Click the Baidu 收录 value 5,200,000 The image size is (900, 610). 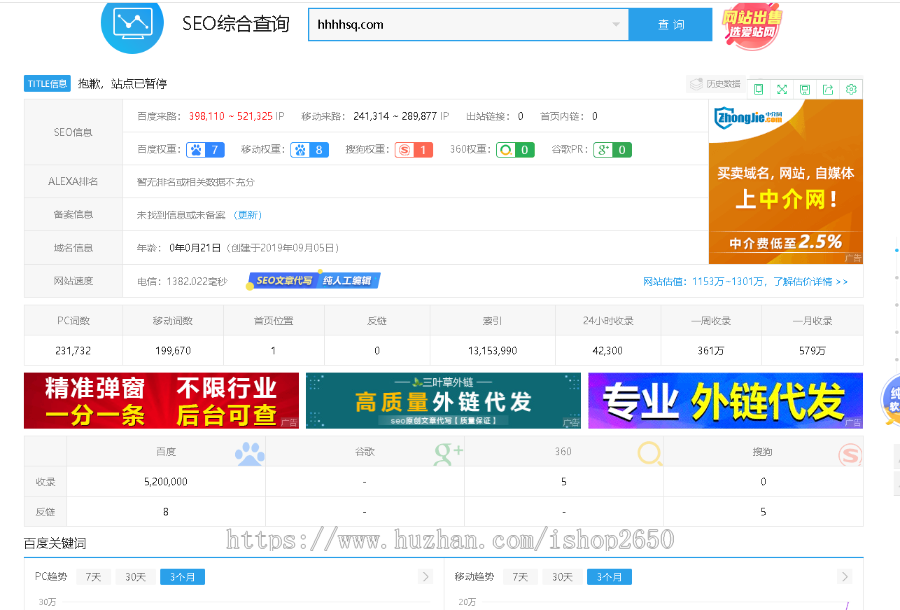click(x=166, y=482)
